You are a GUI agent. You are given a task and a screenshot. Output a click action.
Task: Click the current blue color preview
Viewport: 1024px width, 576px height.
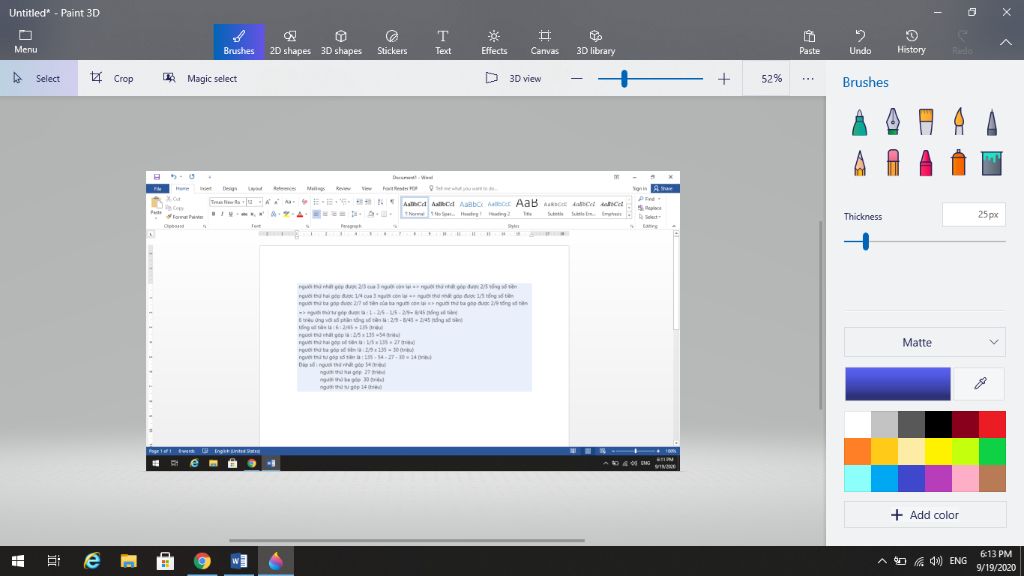pos(898,383)
